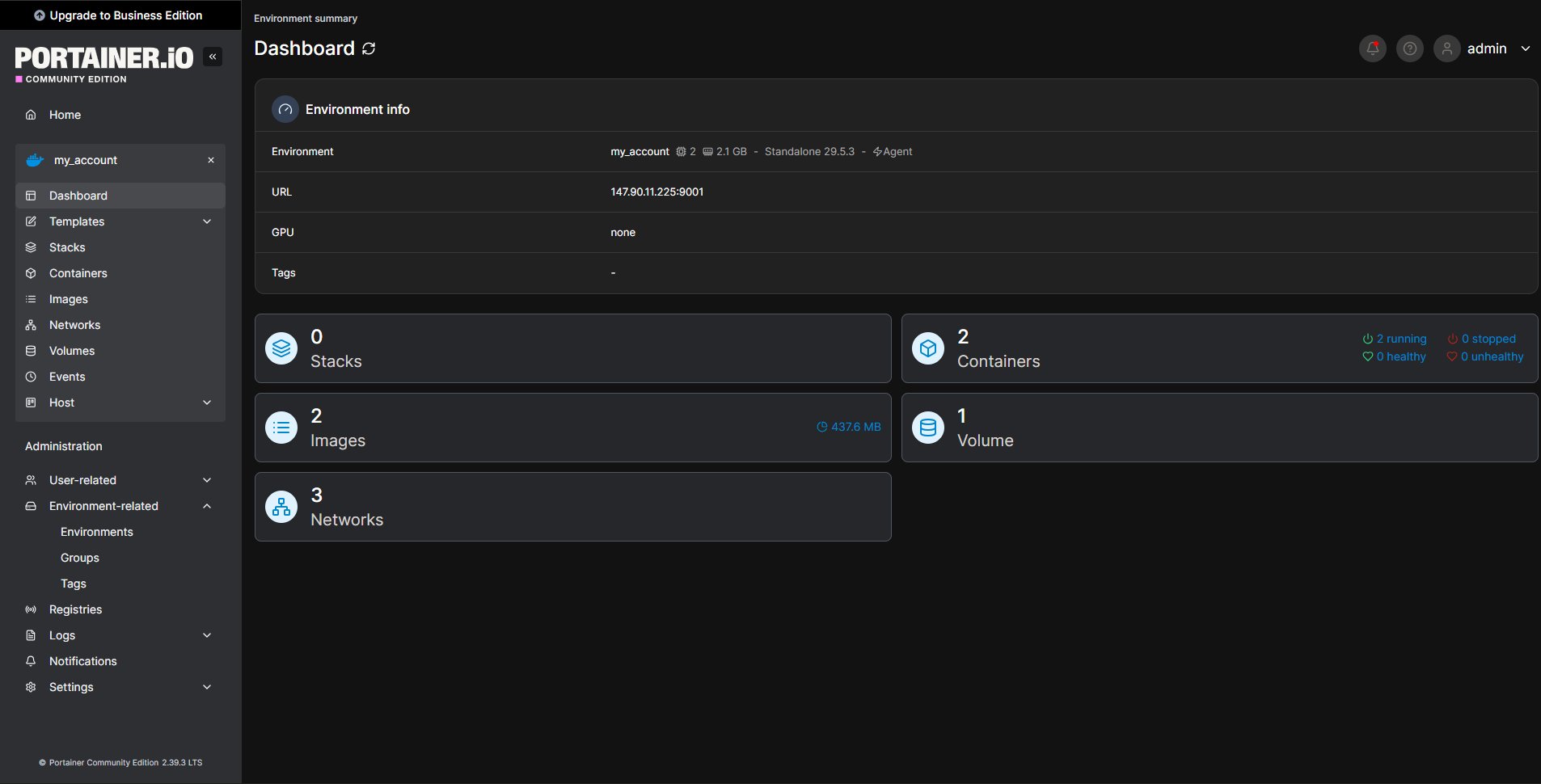Click the Home house icon

[x=31, y=115]
